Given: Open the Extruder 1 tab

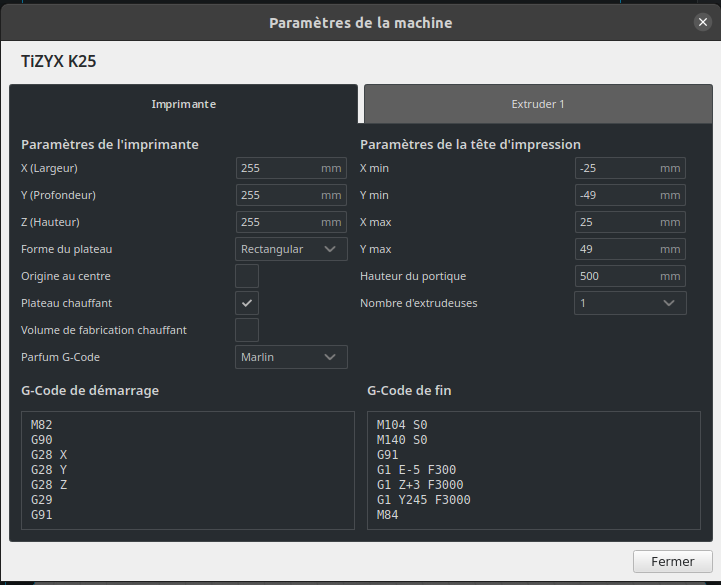Looking at the screenshot, I should pos(538,104).
